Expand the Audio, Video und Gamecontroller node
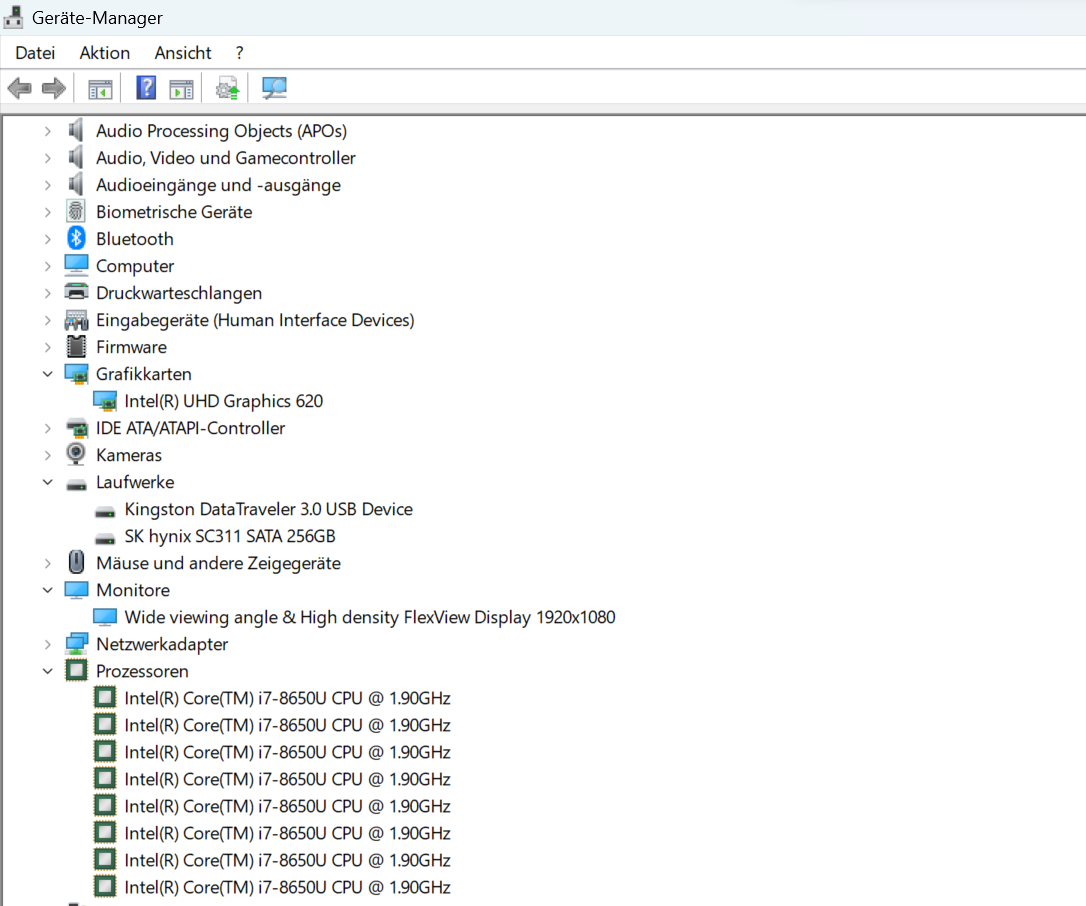 point(47,157)
